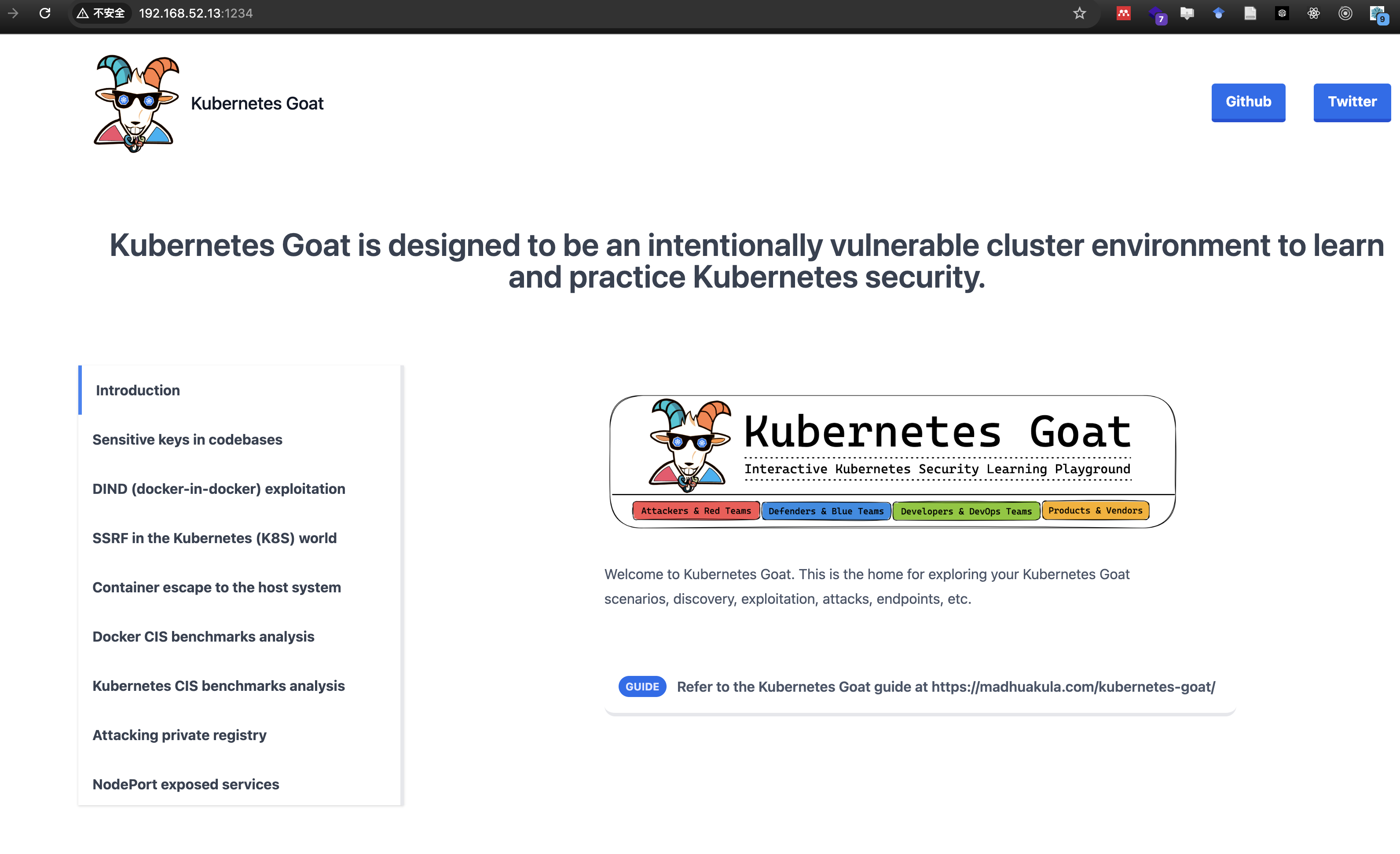Click the Kubernetes Goat header logo

tap(136, 103)
